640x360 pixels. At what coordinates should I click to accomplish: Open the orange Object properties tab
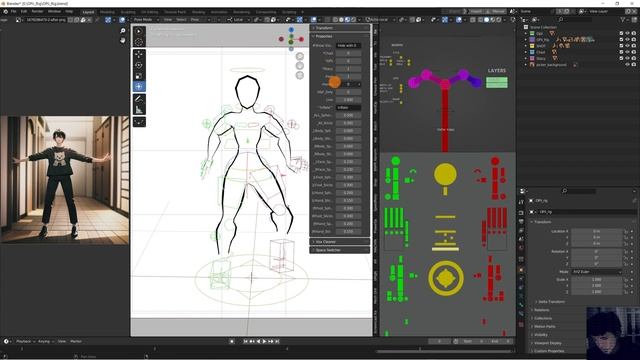[x=521, y=270]
